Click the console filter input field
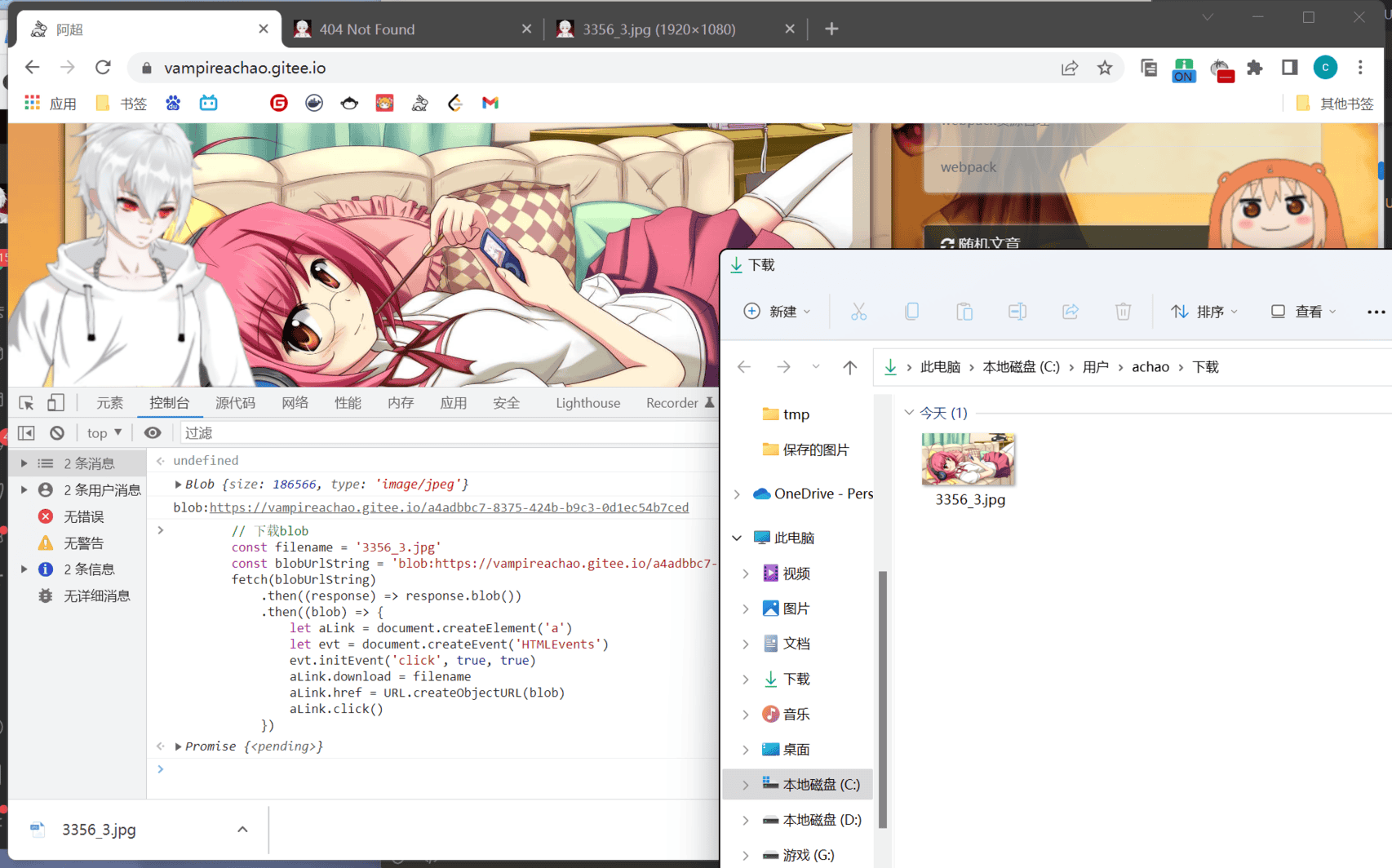Screen dimensions: 1392x868 point(441,433)
